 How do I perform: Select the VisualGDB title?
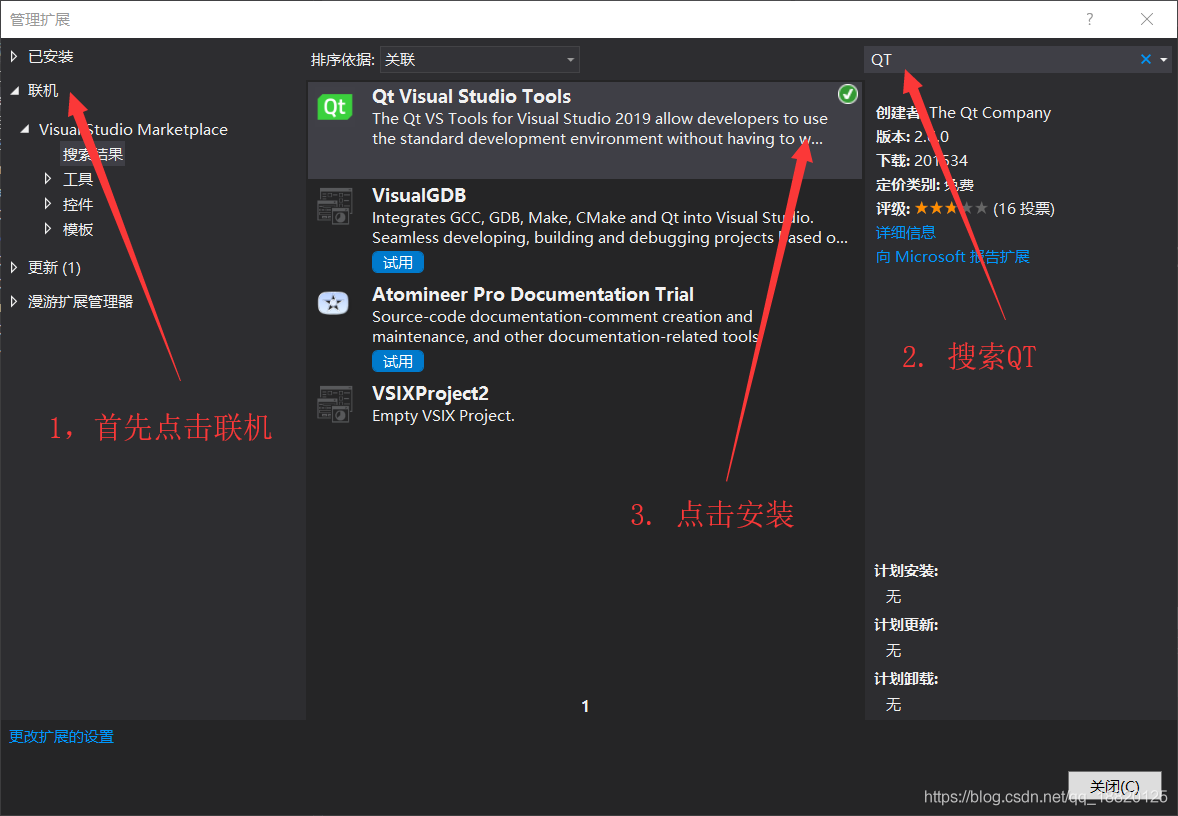(418, 195)
